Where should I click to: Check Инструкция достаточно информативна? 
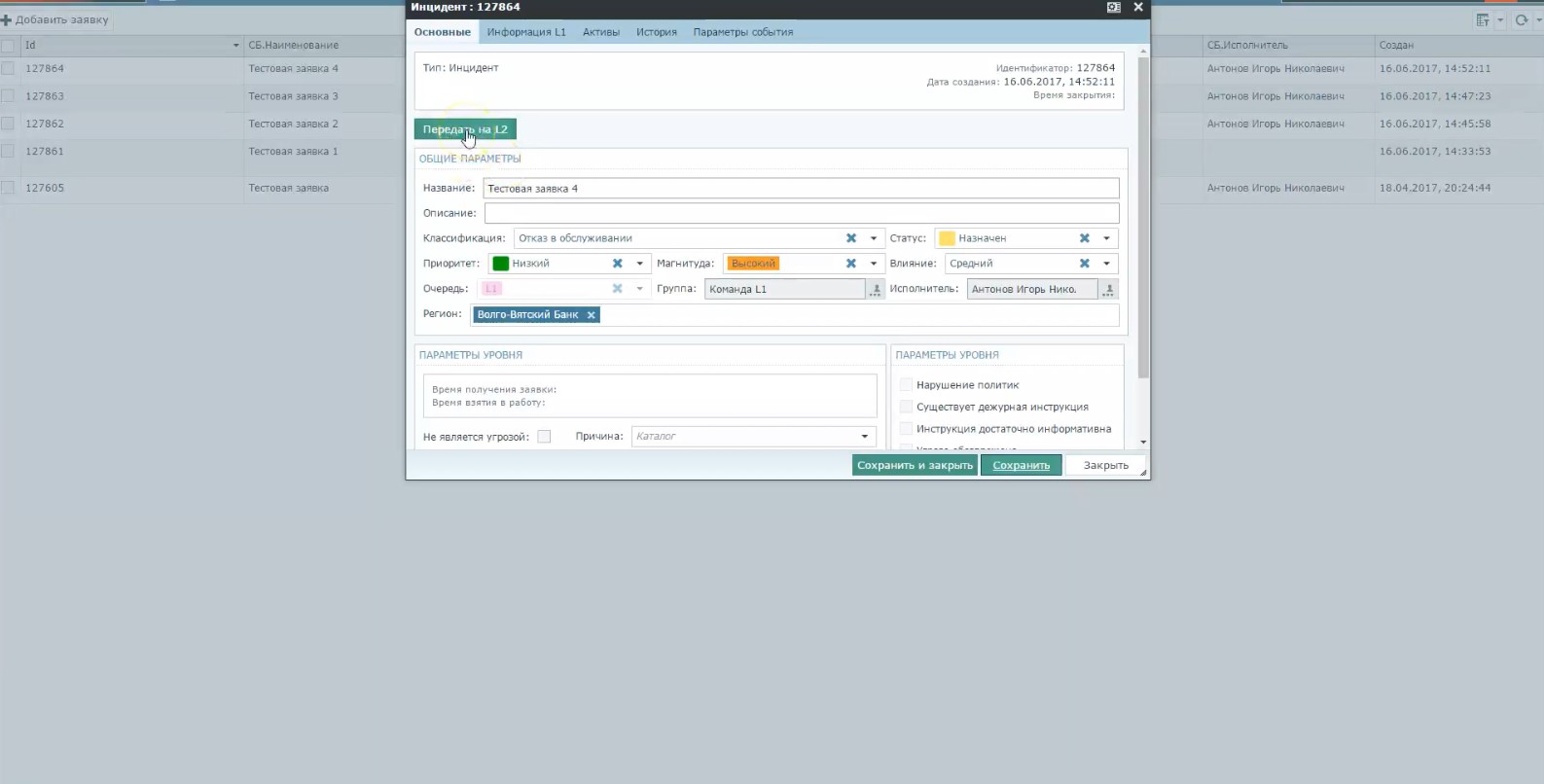point(906,429)
